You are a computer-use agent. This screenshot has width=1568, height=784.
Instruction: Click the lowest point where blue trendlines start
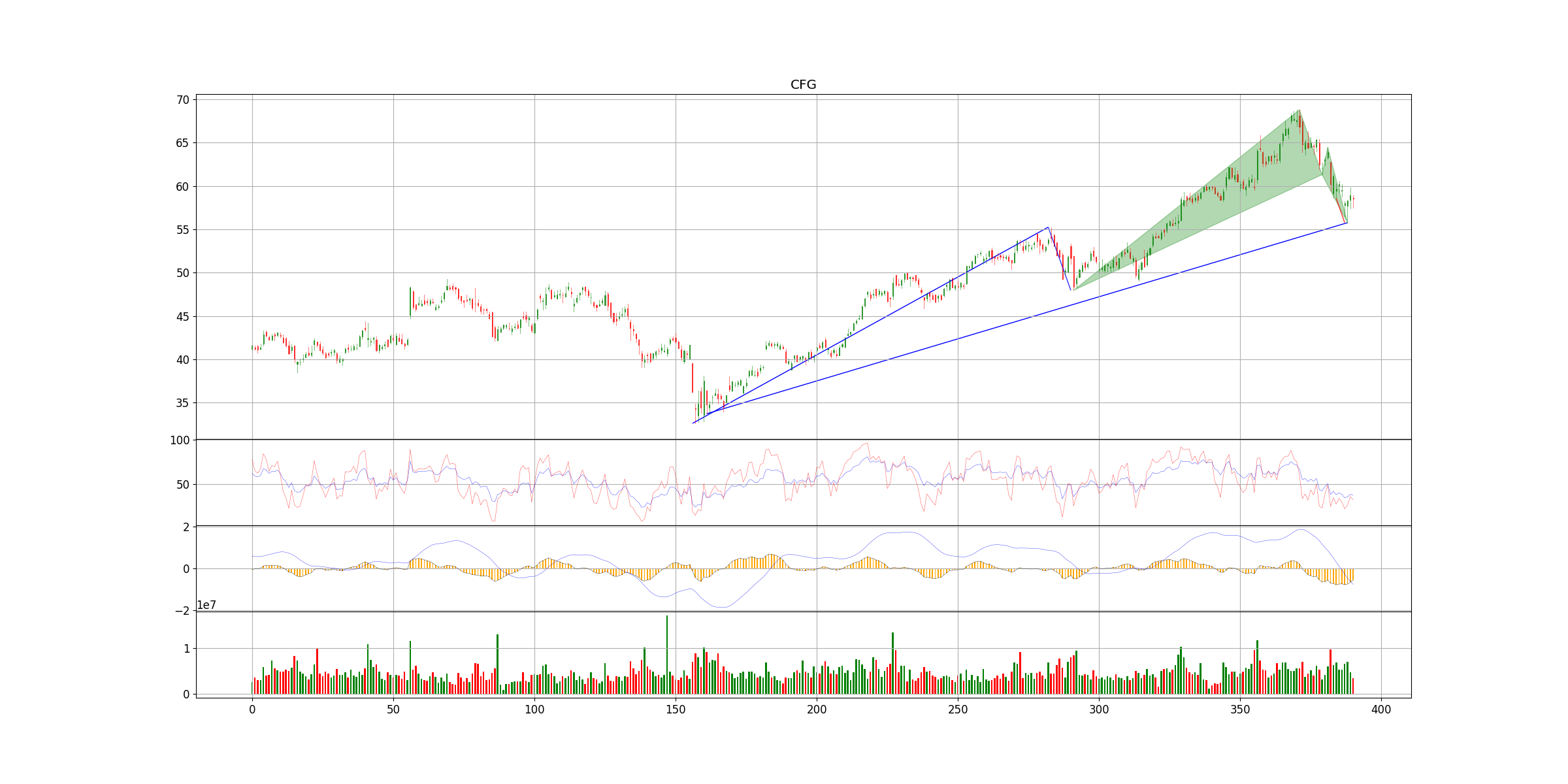tap(693, 423)
